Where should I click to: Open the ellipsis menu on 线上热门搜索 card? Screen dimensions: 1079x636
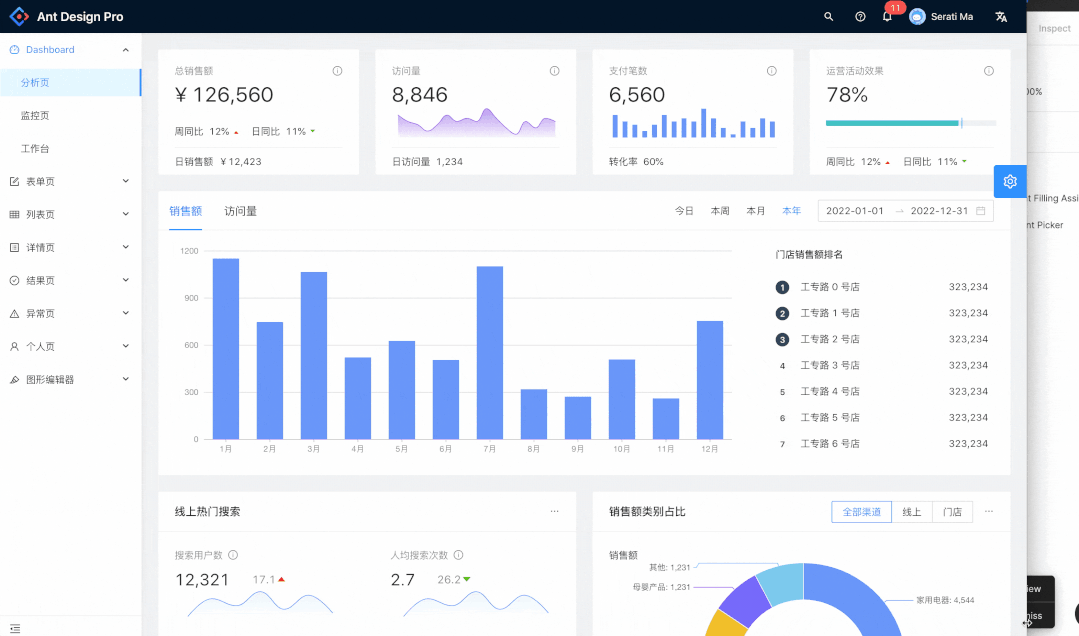(x=554, y=510)
